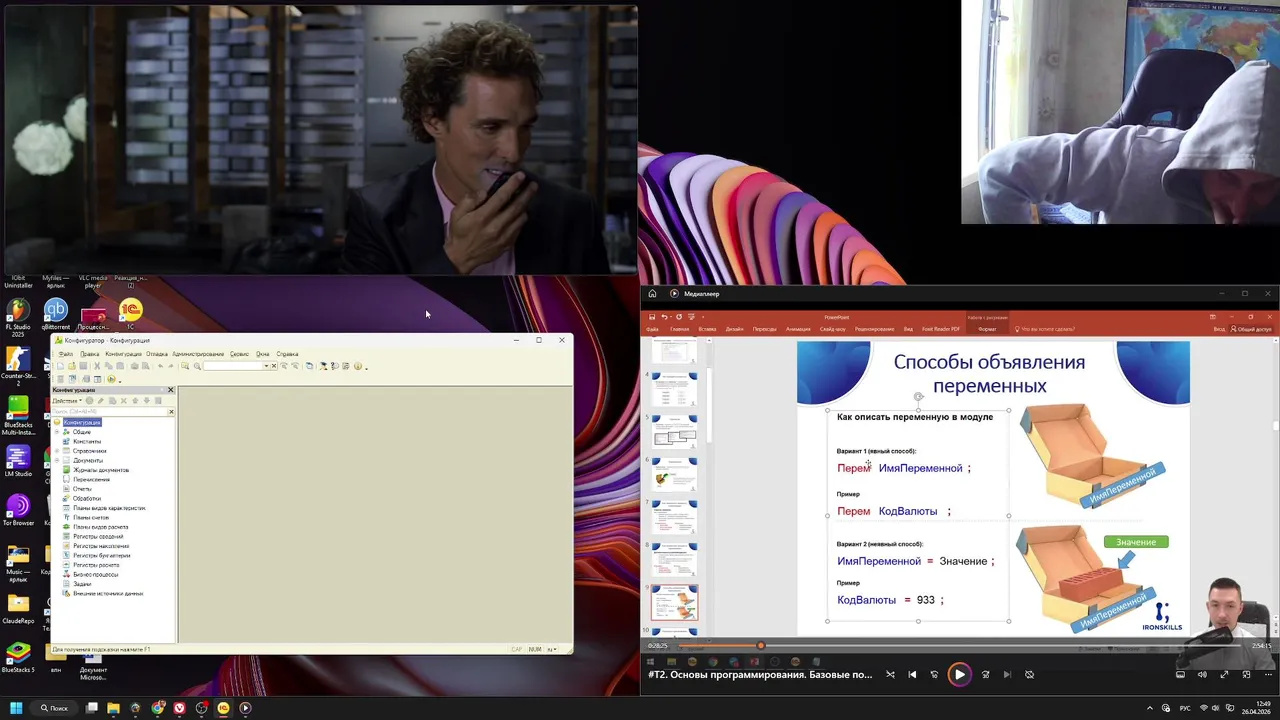
Task: Toggle shuffle in Медиаплеер
Action: click(890, 674)
